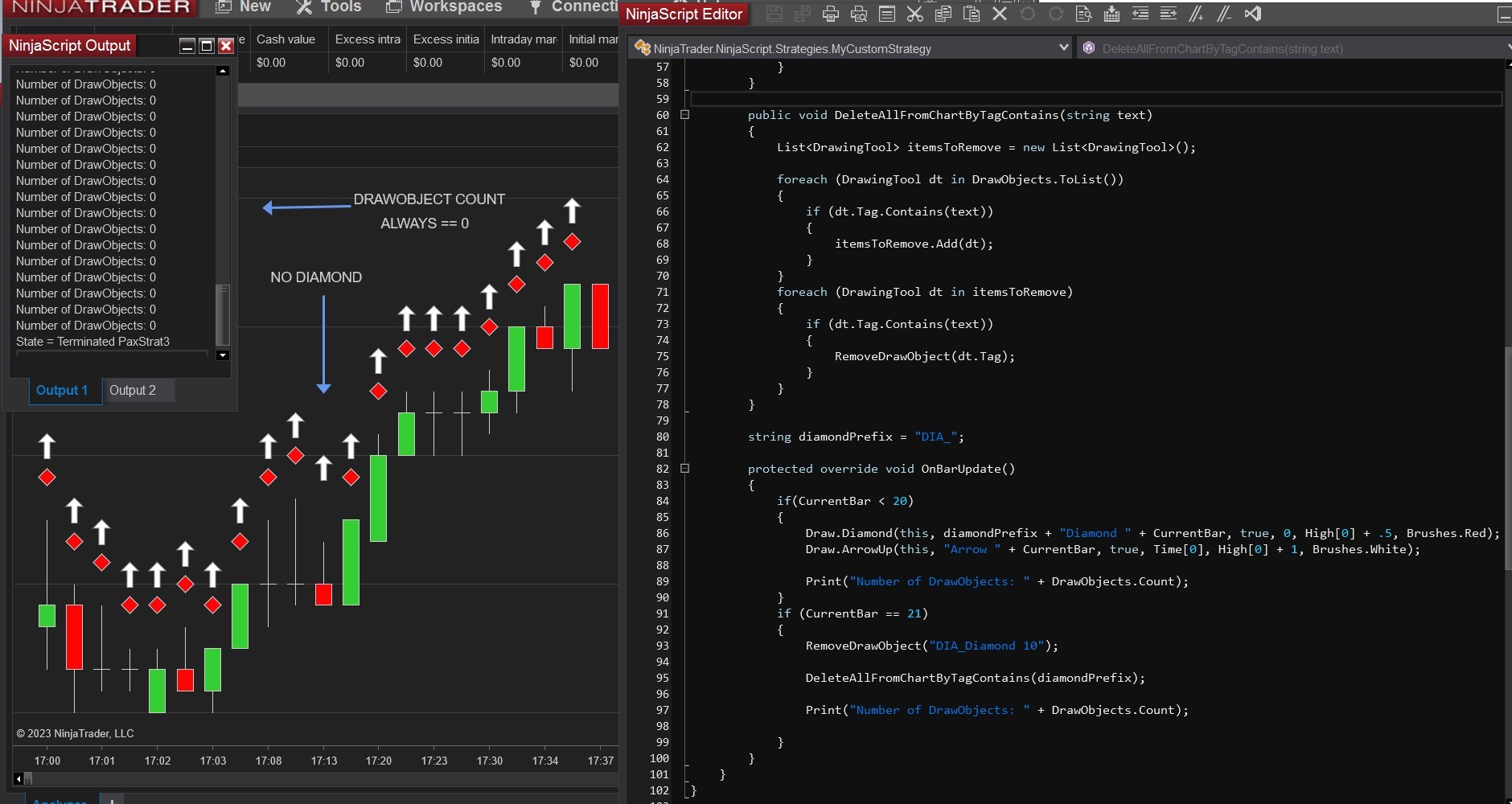Select the Output 1 tab
Viewport: 1512px width, 804px height.
[62, 390]
